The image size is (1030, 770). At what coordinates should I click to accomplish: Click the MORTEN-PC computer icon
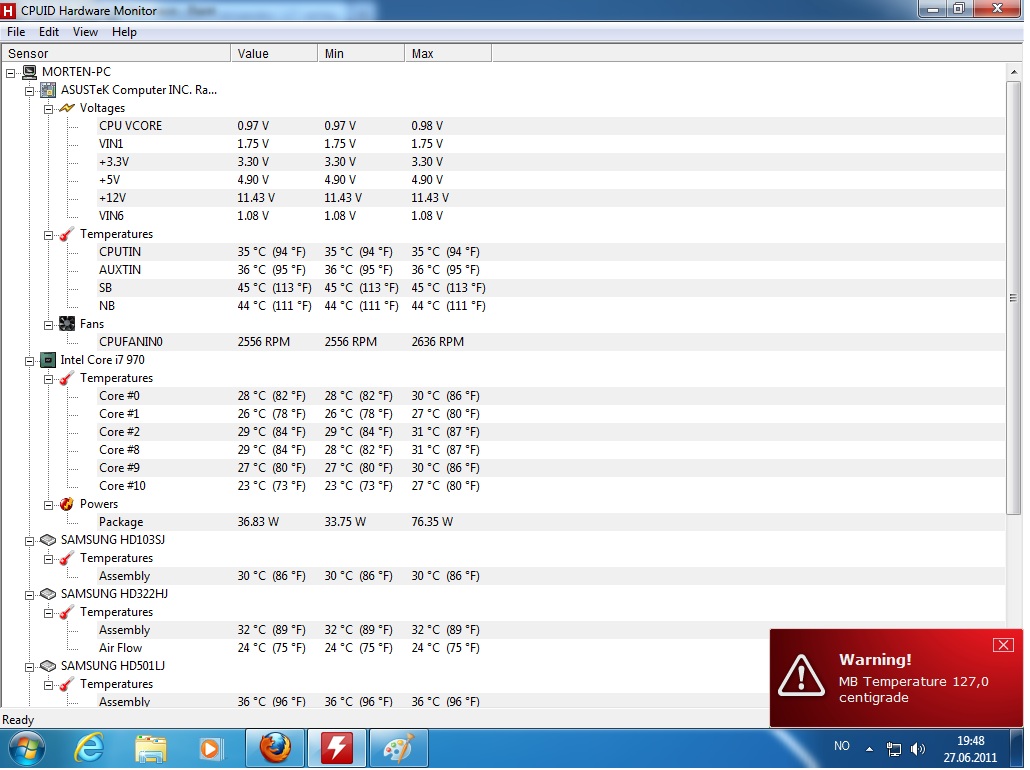pyautogui.click(x=30, y=72)
